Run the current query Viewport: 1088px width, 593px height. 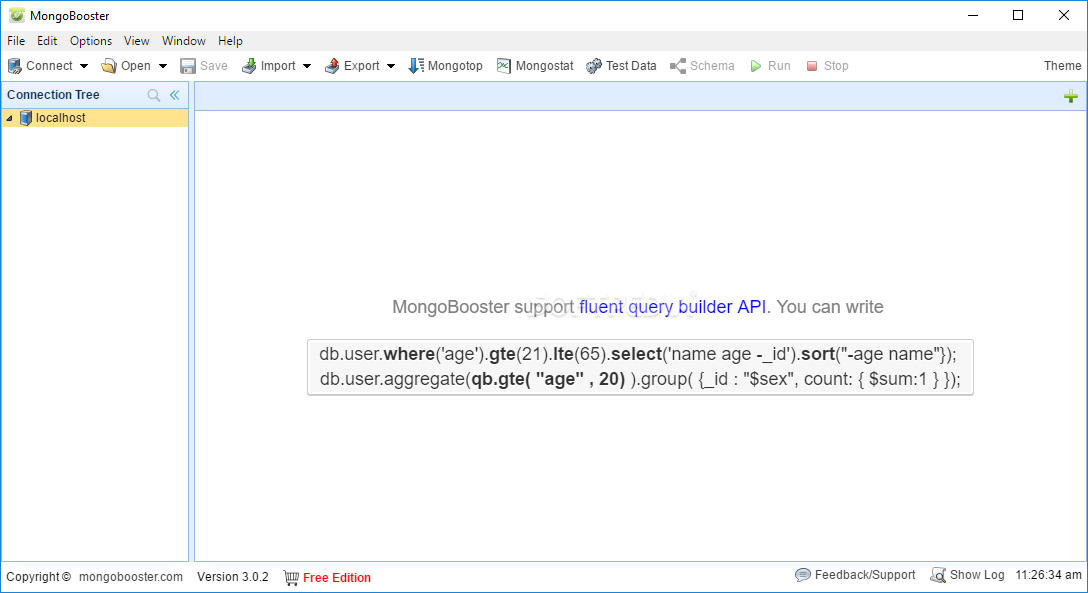770,66
